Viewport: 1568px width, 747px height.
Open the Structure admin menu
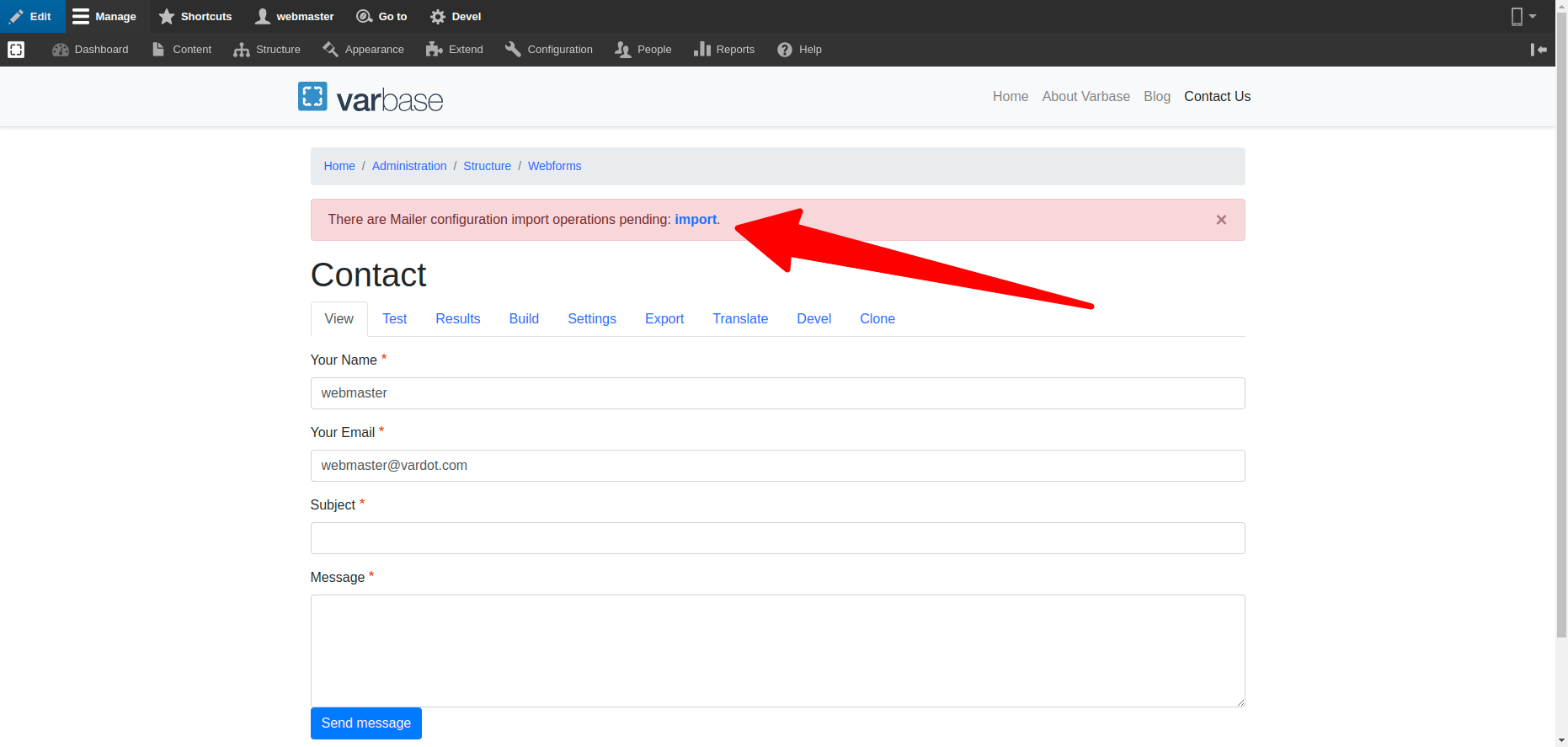pyautogui.click(x=267, y=50)
